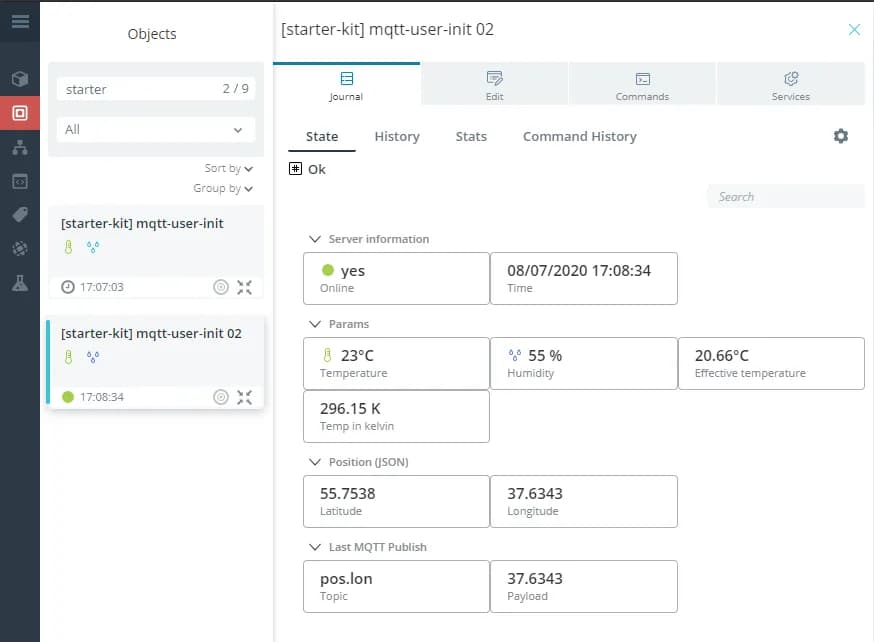
Task: Open the state settings gear icon
Action: tap(841, 136)
